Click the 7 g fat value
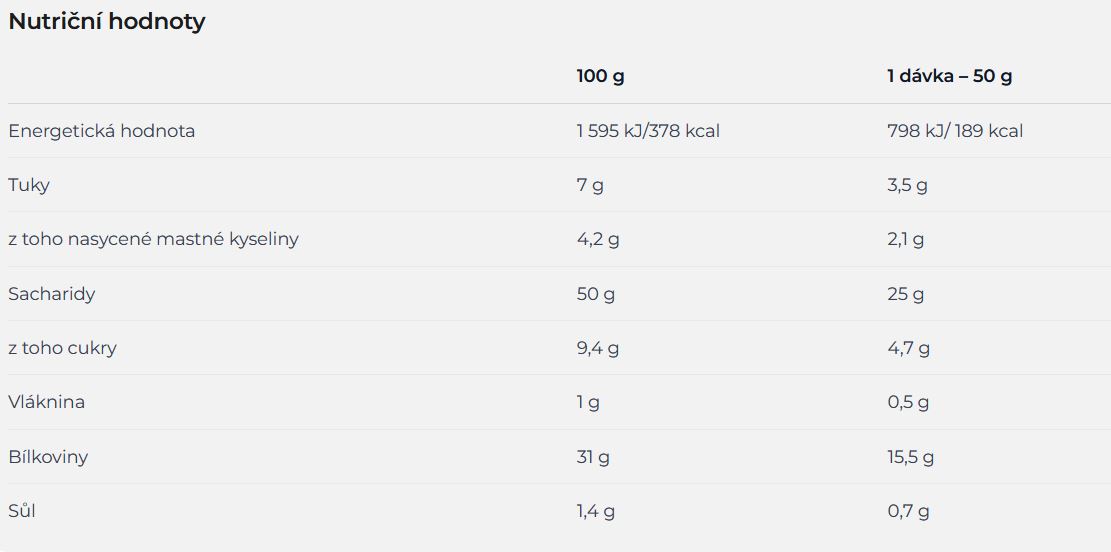This screenshot has width=1111, height=552. pyautogui.click(x=590, y=186)
